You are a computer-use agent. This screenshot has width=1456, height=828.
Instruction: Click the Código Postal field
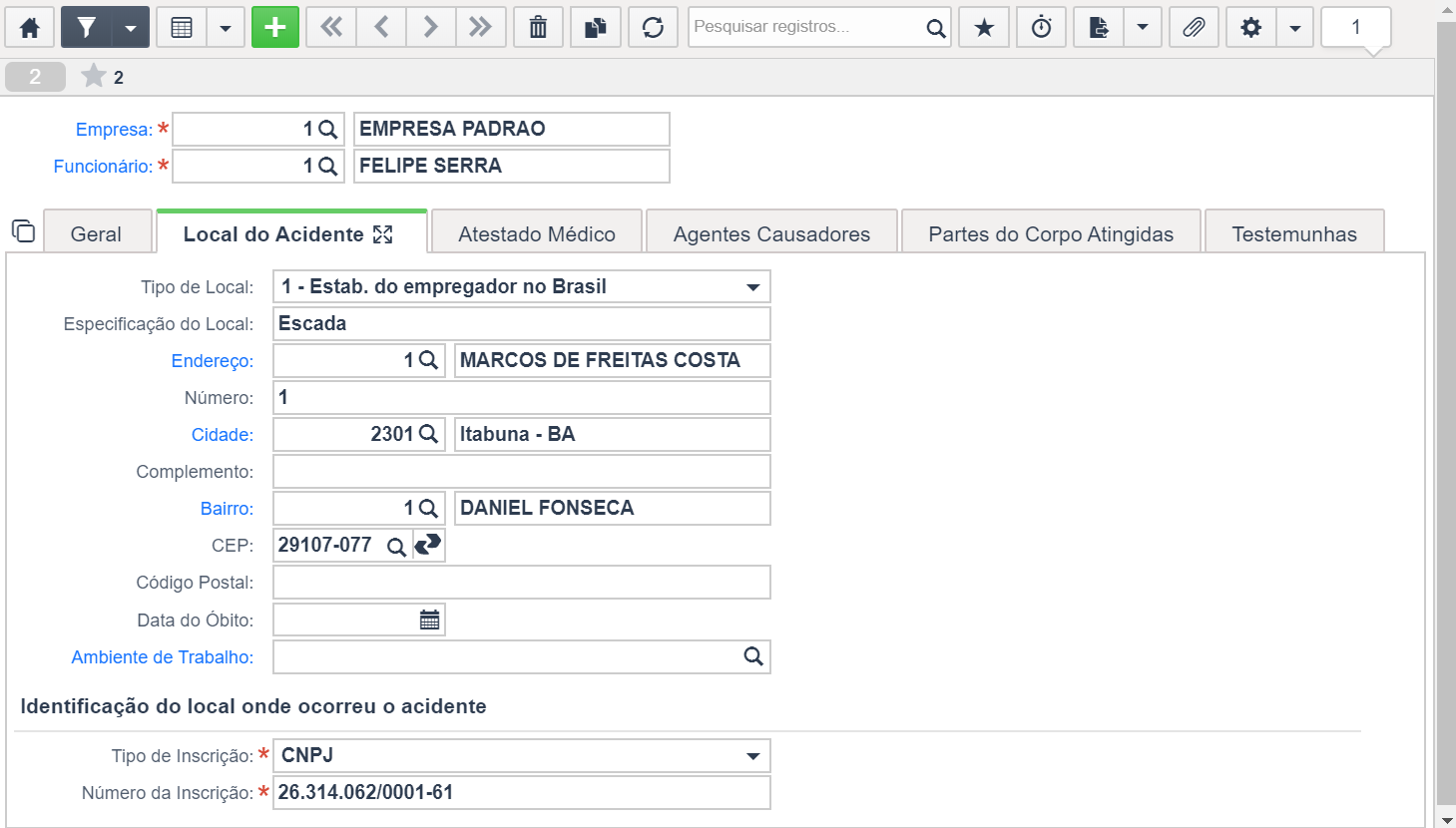522,583
